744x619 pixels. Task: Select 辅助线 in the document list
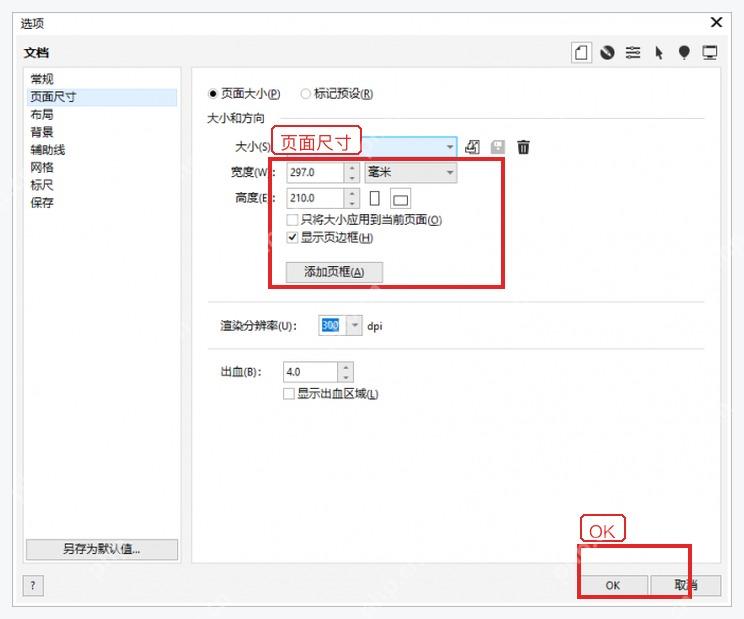[x=47, y=150]
